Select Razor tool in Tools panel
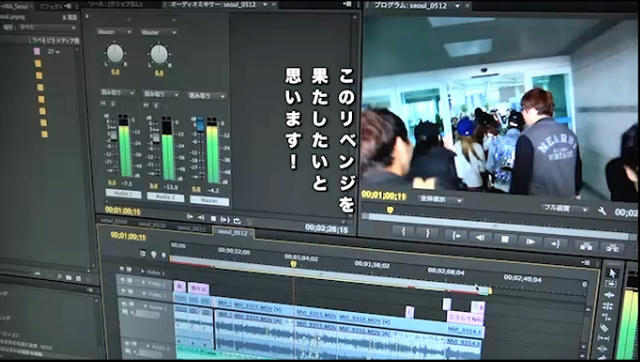The image size is (640, 362). pos(604,328)
